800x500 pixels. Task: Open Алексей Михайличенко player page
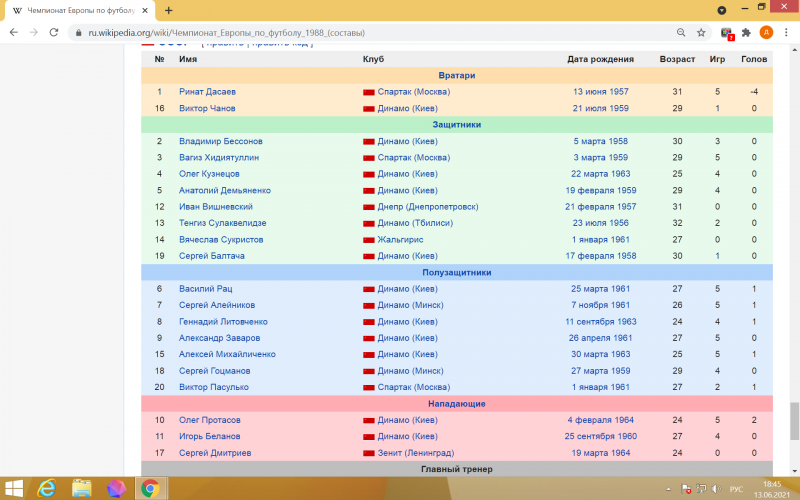[x=227, y=355]
